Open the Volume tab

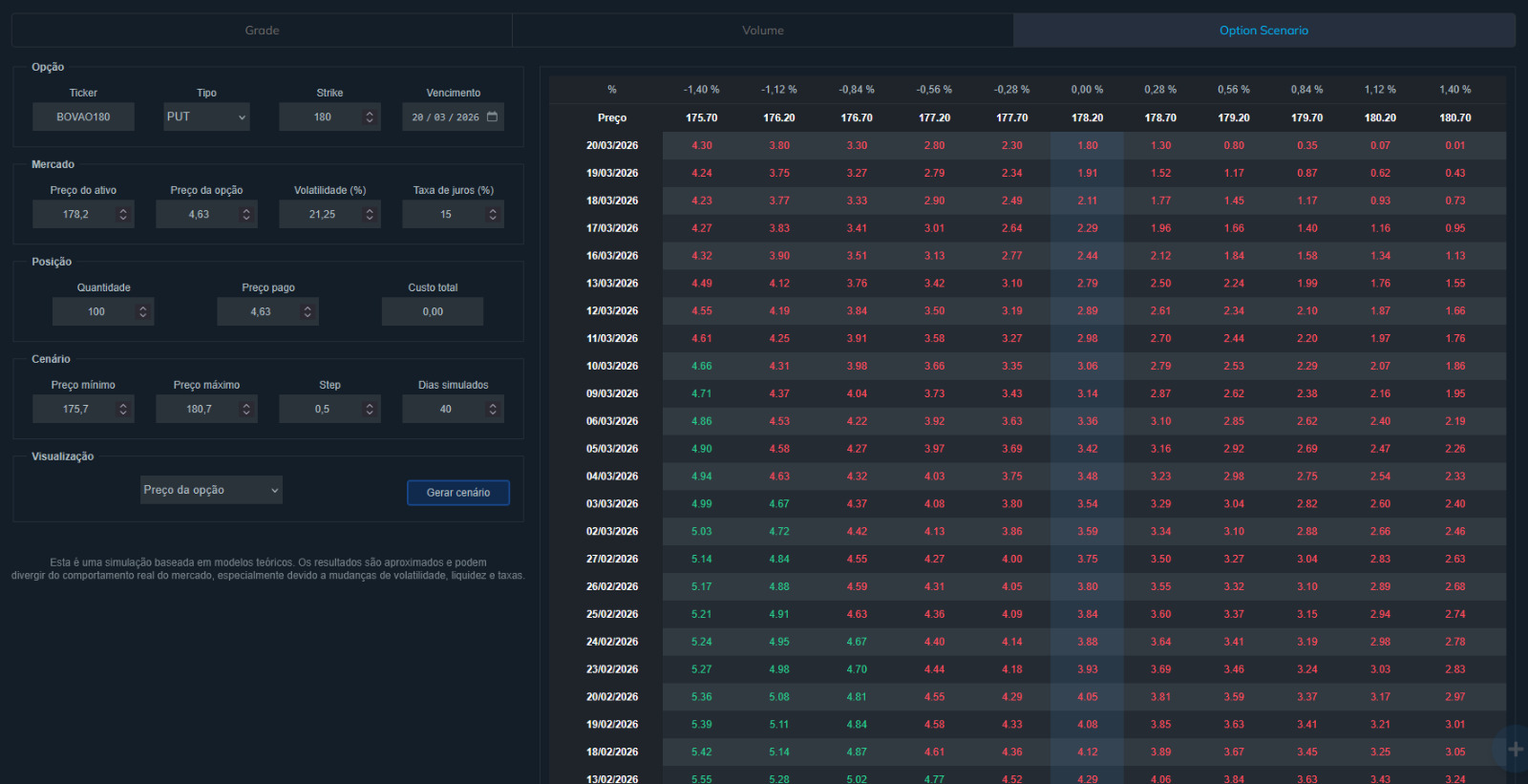point(763,31)
